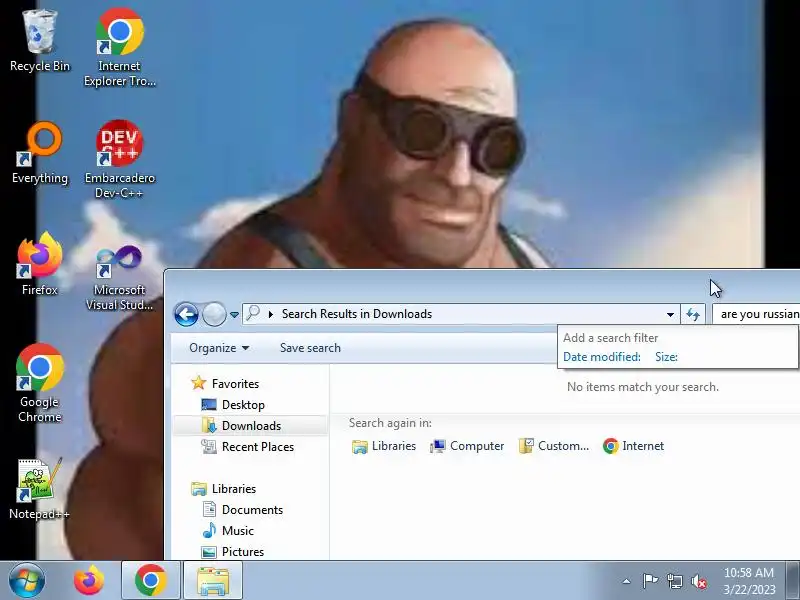Expand the address bar path arrow

point(271,314)
